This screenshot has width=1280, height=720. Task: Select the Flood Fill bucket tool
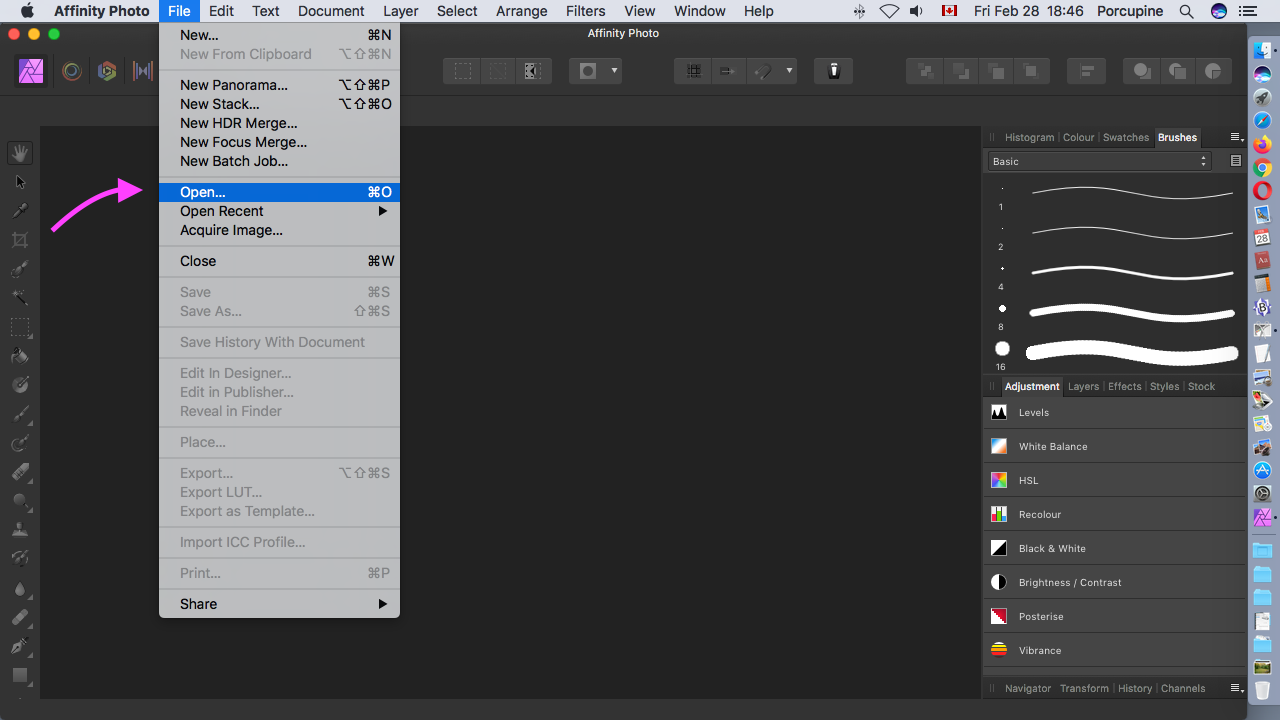(x=20, y=356)
